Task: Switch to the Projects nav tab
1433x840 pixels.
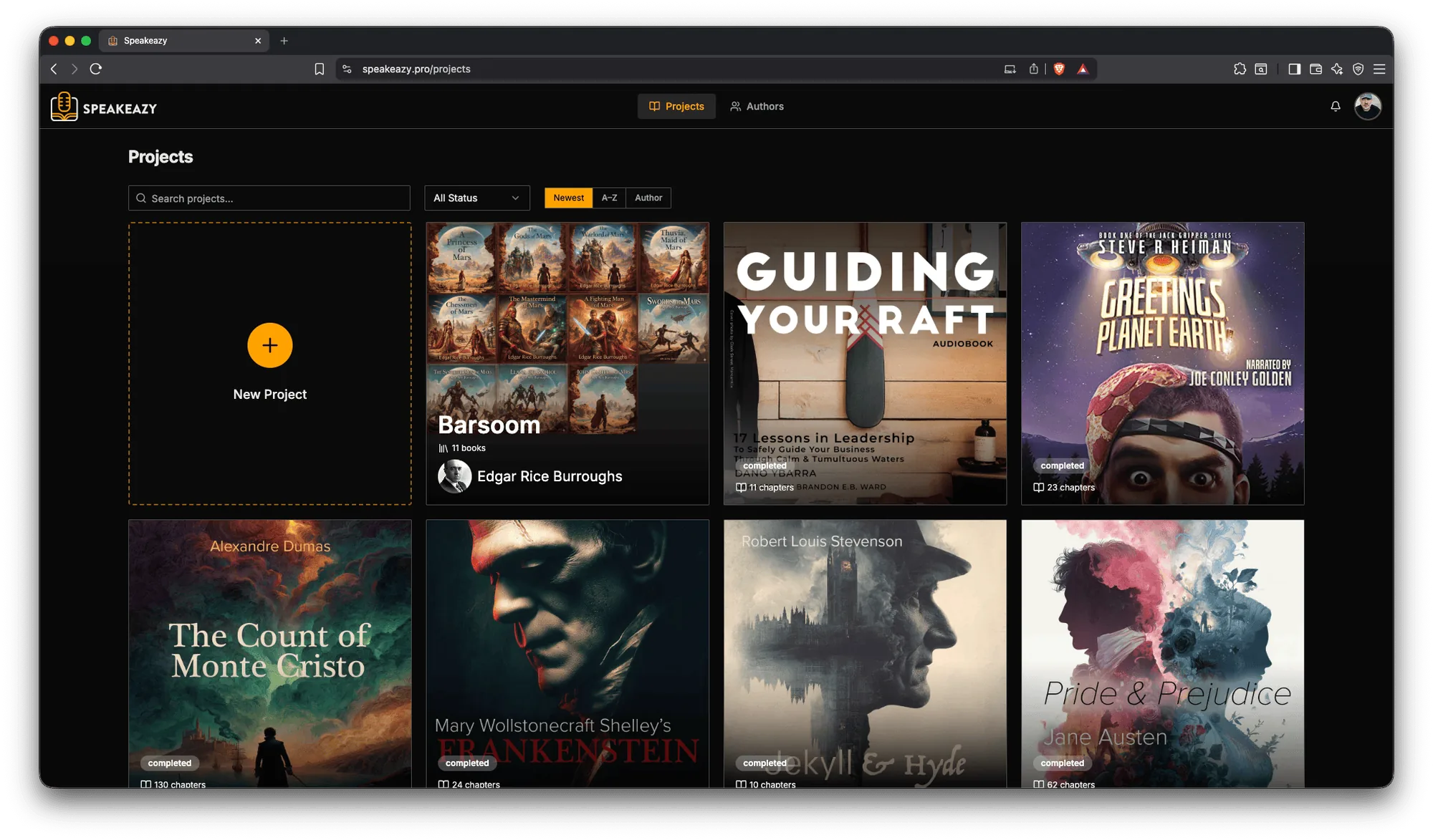Action: (676, 106)
